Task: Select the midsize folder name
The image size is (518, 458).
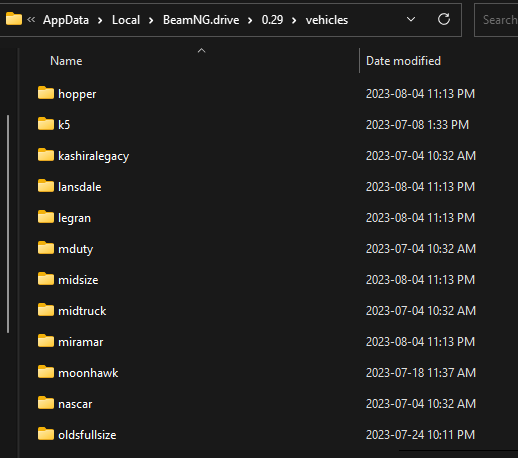Action: (x=78, y=280)
